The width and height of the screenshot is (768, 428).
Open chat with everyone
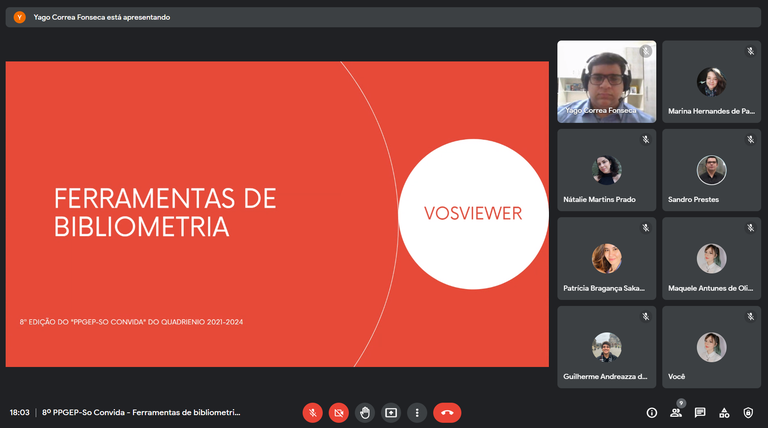[x=700, y=413]
